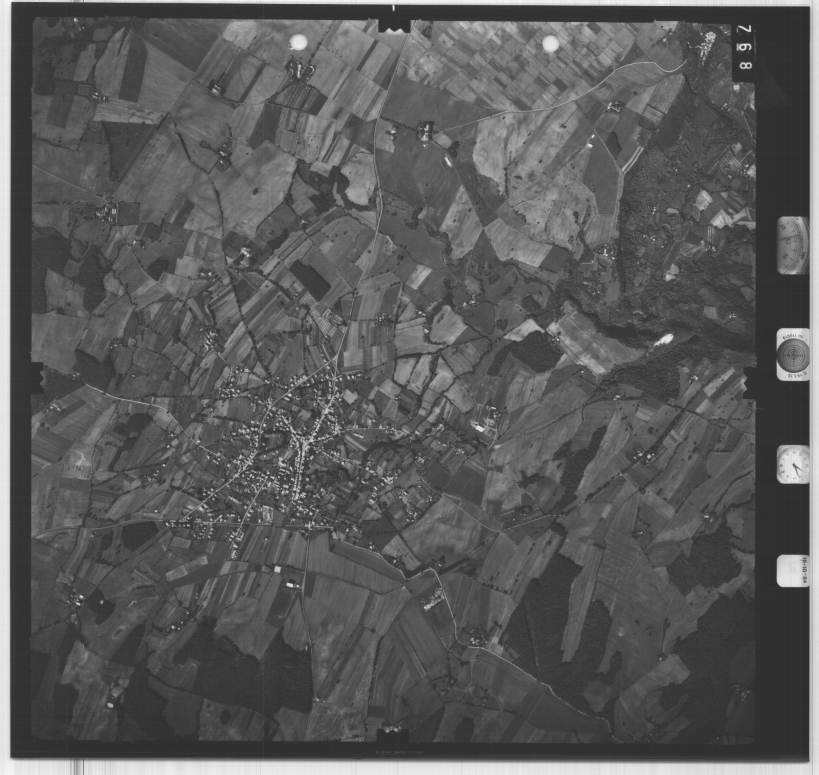This screenshot has width=819, height=775.
Task: Click the altimeter dial in right margin
Action: point(792,244)
